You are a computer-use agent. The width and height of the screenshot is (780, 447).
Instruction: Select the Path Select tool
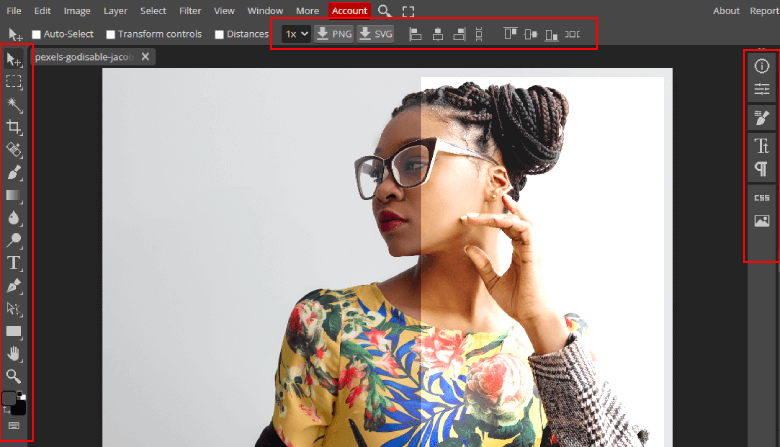click(x=14, y=309)
